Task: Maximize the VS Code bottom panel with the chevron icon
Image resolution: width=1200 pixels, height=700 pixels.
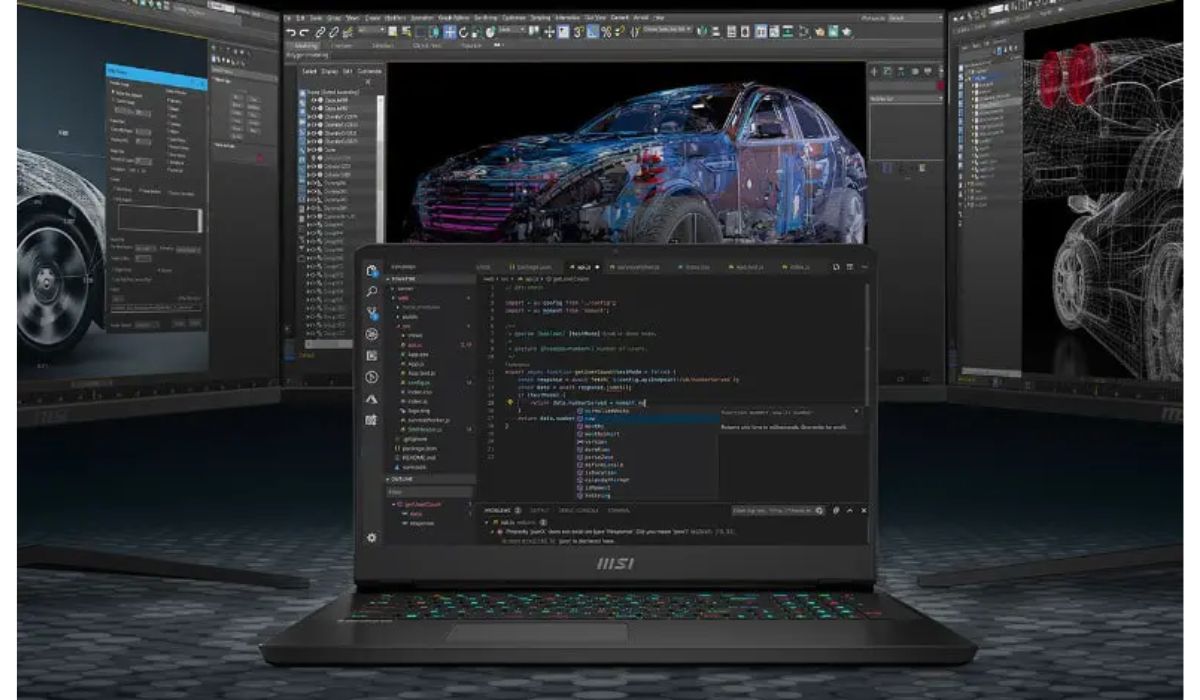Action: pos(850,510)
